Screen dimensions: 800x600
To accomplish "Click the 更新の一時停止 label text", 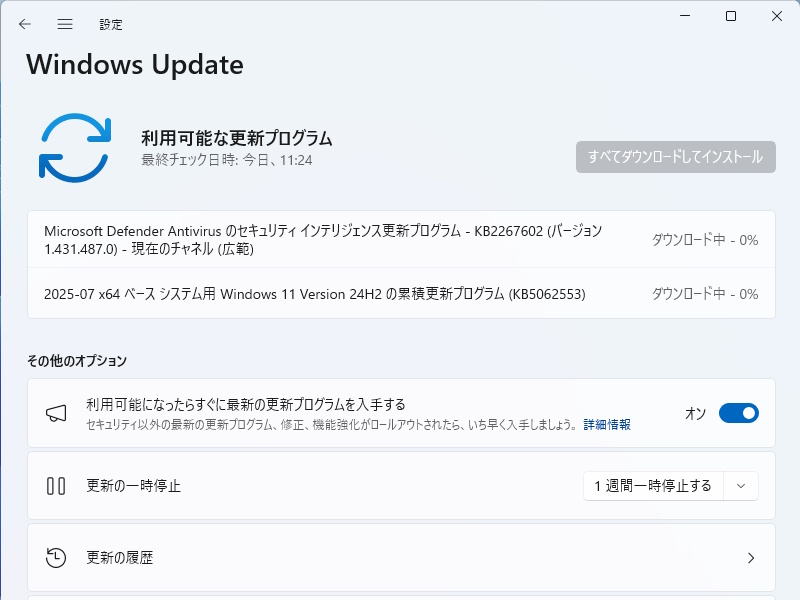I will 133,486.
